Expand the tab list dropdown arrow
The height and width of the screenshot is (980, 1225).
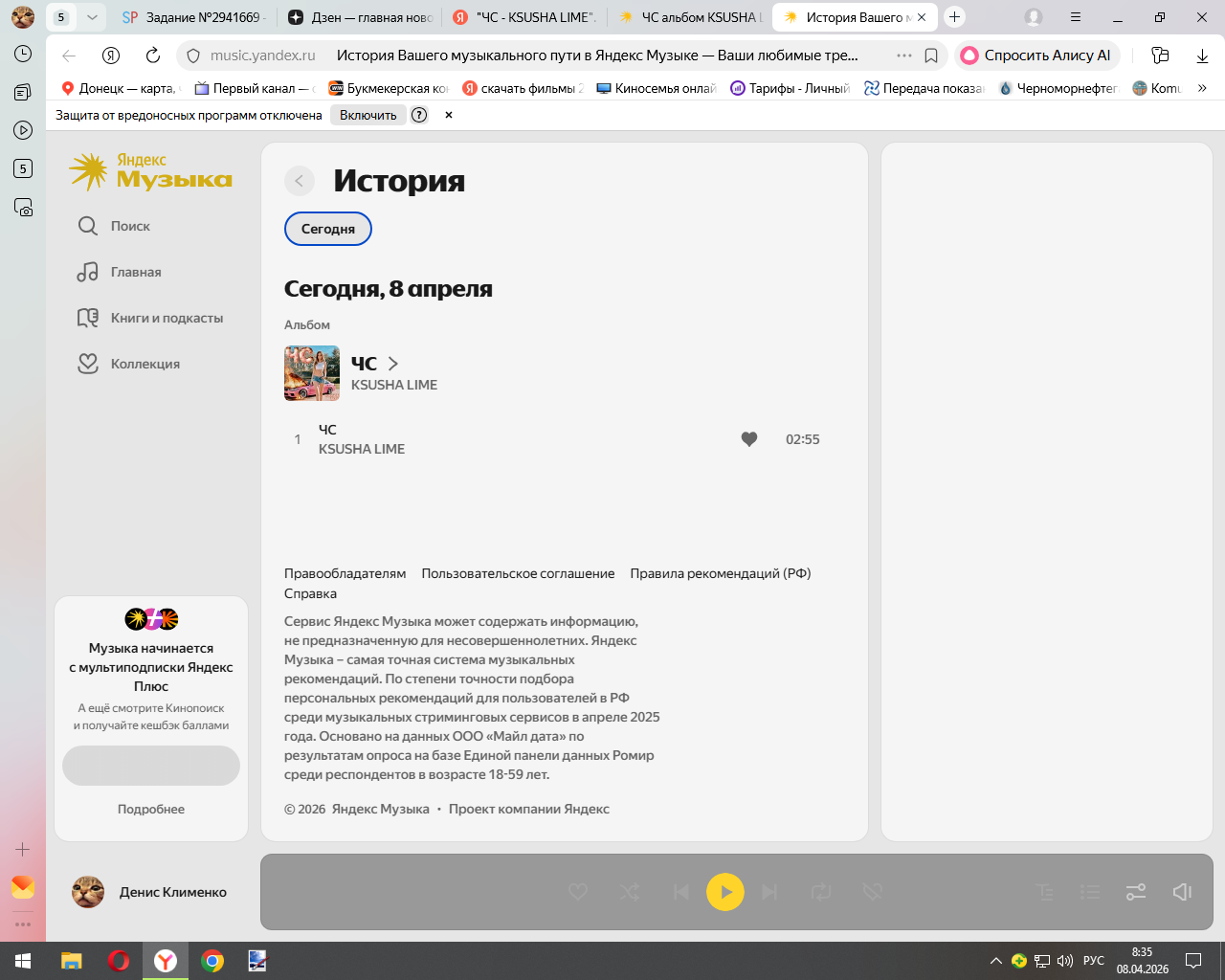(x=92, y=17)
